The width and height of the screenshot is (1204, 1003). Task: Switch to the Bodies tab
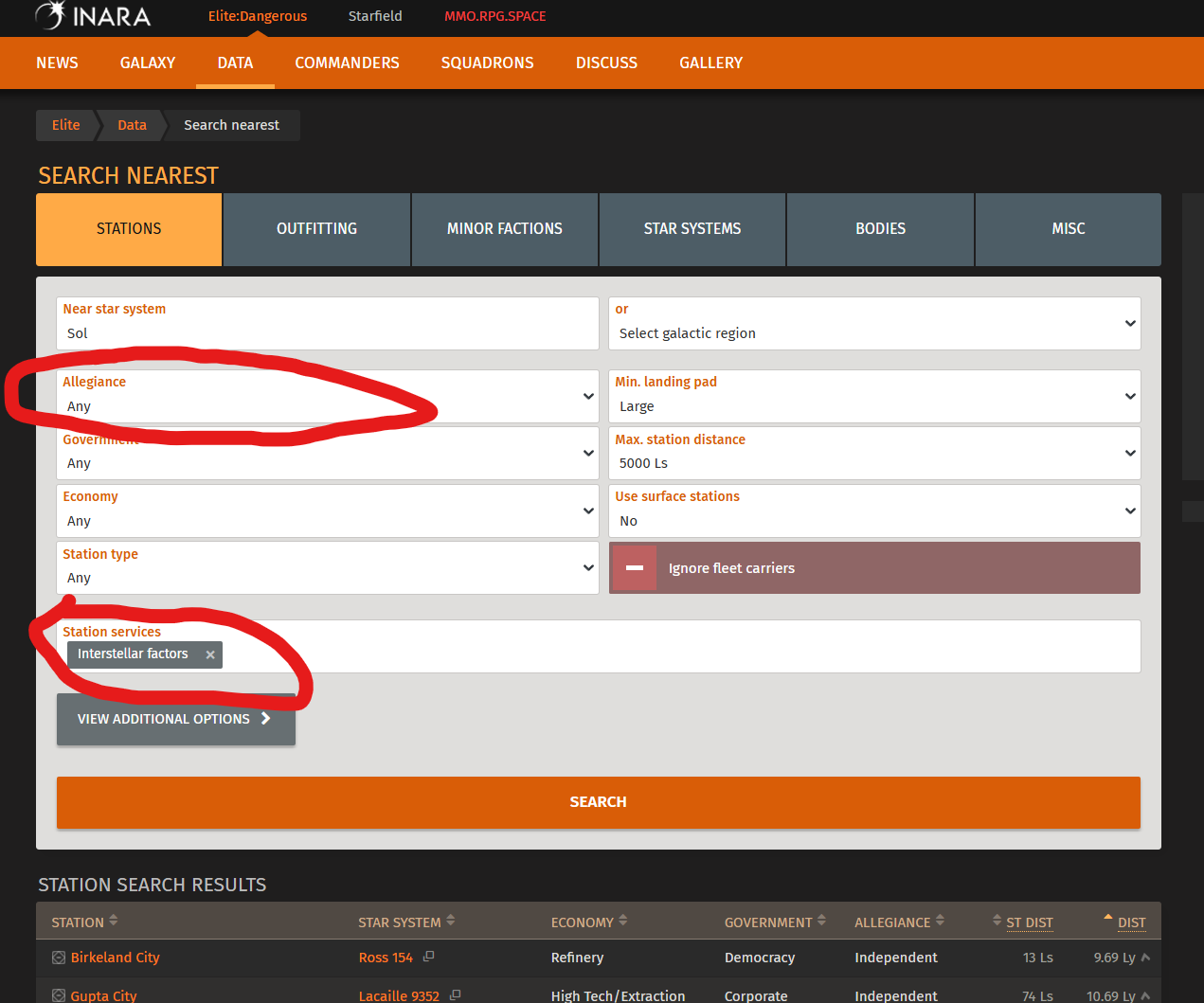pyautogui.click(x=880, y=229)
